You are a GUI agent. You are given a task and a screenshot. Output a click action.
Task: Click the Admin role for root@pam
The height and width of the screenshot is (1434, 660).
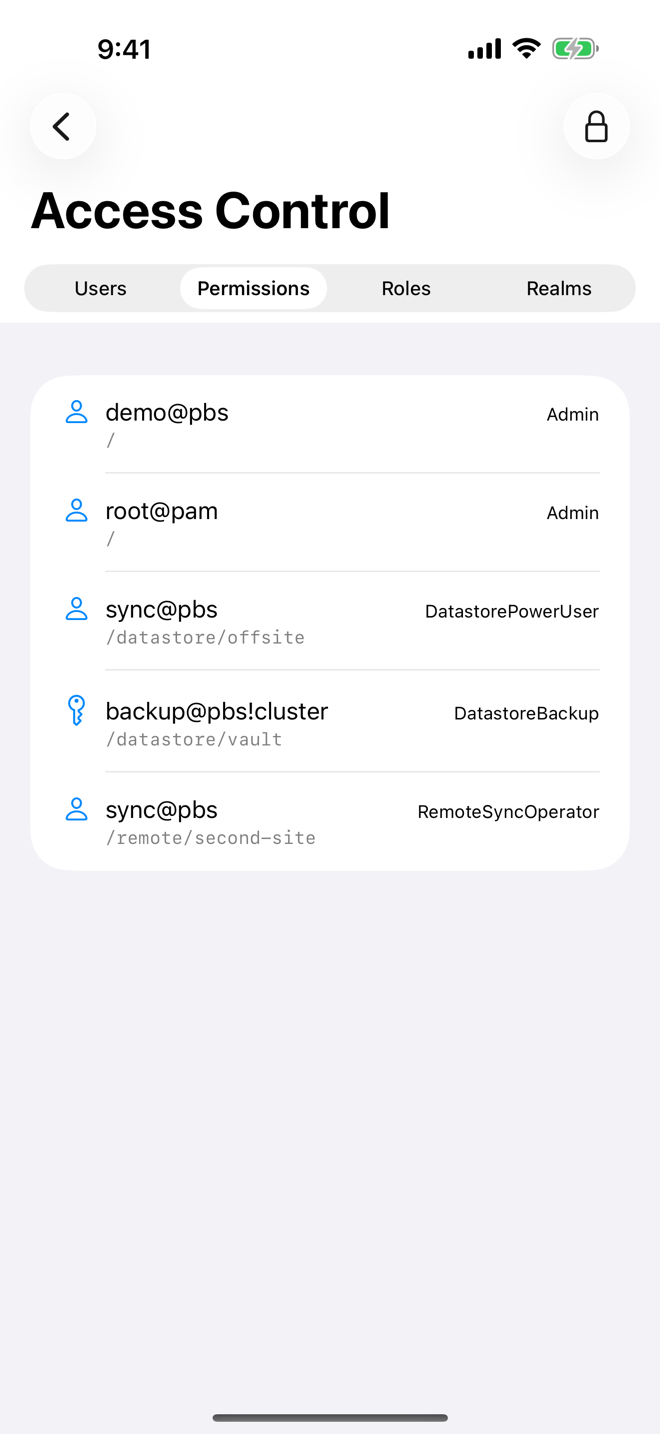point(573,512)
